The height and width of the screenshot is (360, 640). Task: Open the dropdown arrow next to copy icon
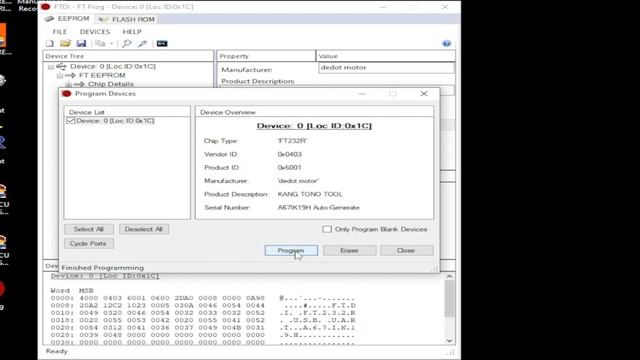pos(111,43)
